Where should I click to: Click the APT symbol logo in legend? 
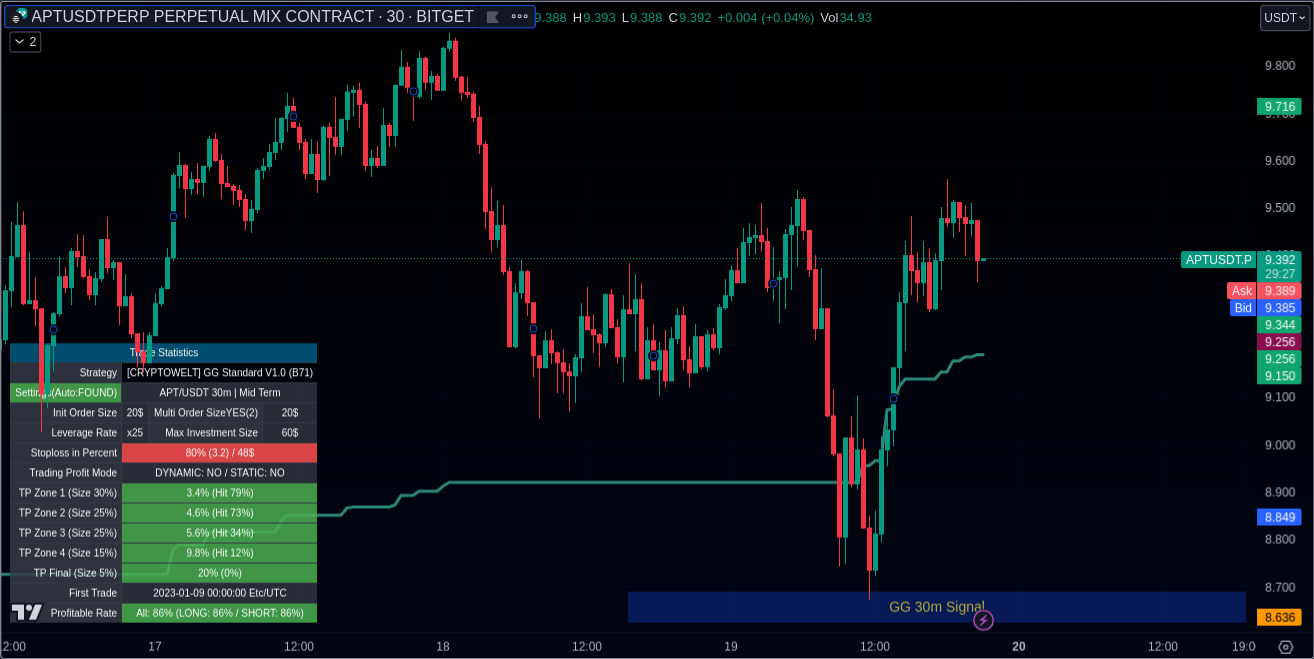[18, 17]
